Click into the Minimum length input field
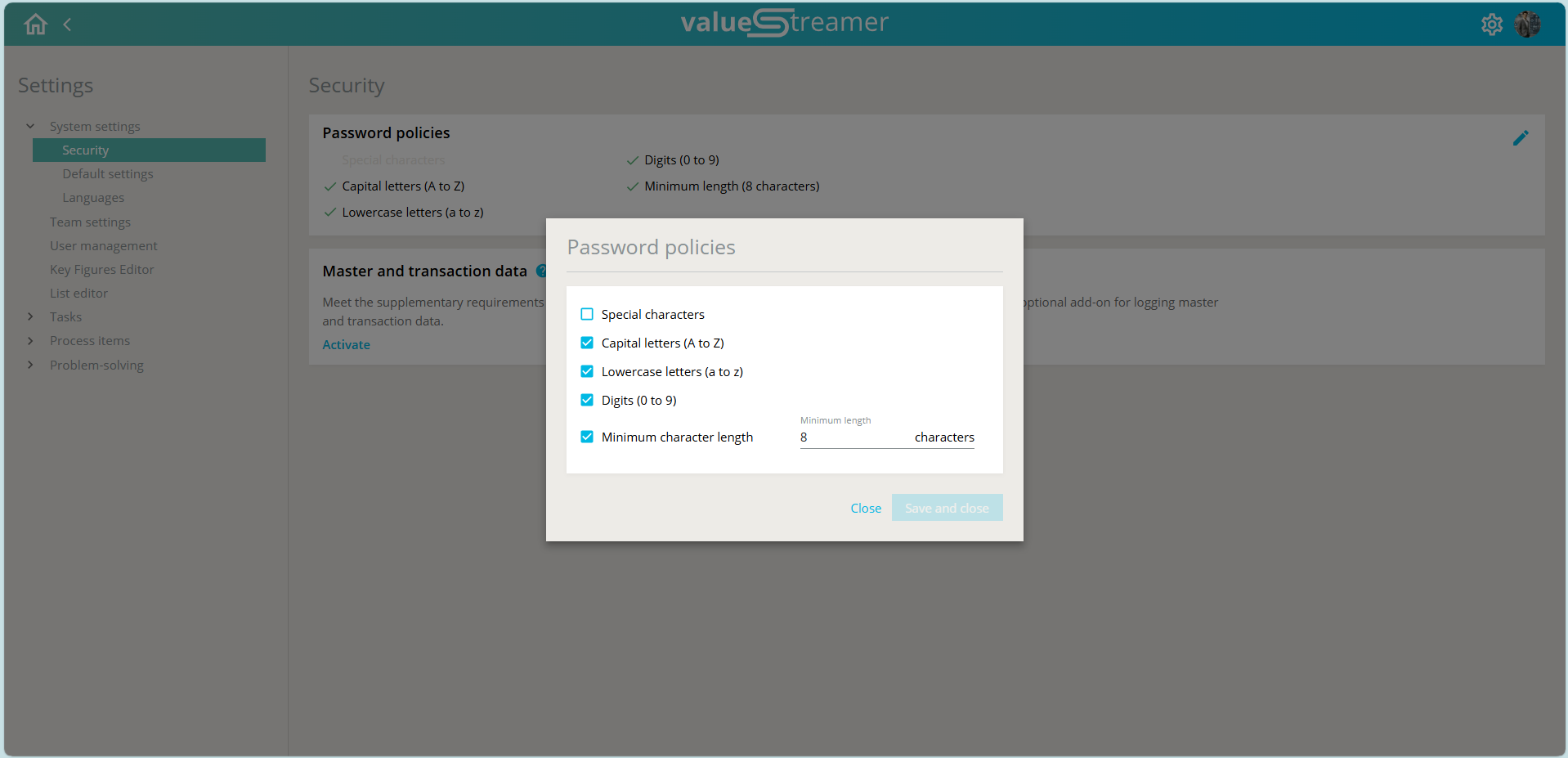The height and width of the screenshot is (758, 1568). [x=854, y=437]
